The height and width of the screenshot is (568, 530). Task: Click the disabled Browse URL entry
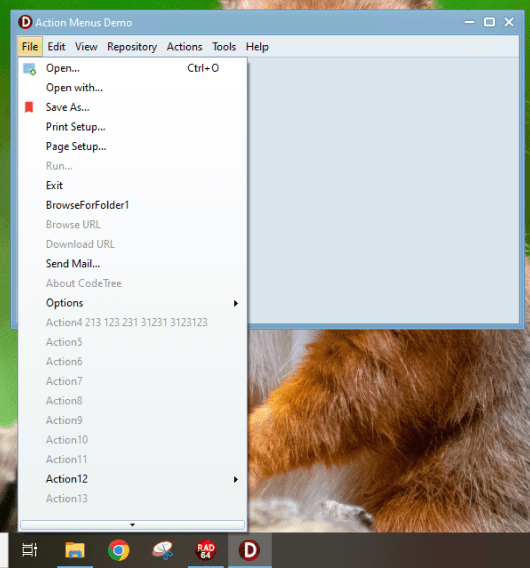(133, 225)
